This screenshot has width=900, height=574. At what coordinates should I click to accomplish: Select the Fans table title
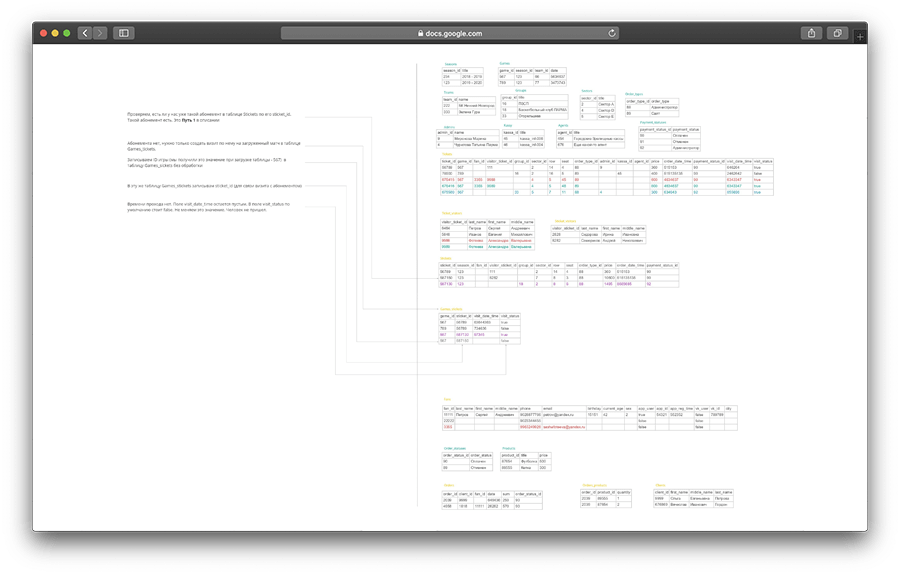[x=447, y=399]
